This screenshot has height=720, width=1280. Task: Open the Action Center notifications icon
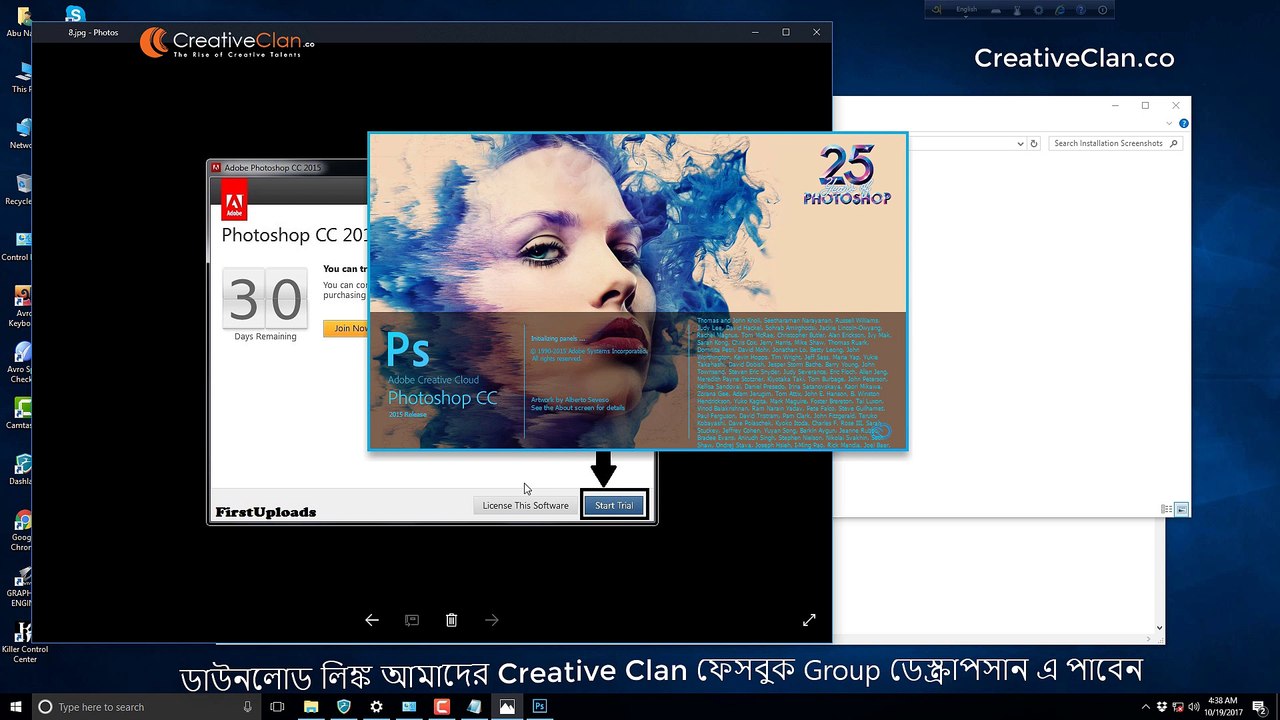click(1260, 707)
